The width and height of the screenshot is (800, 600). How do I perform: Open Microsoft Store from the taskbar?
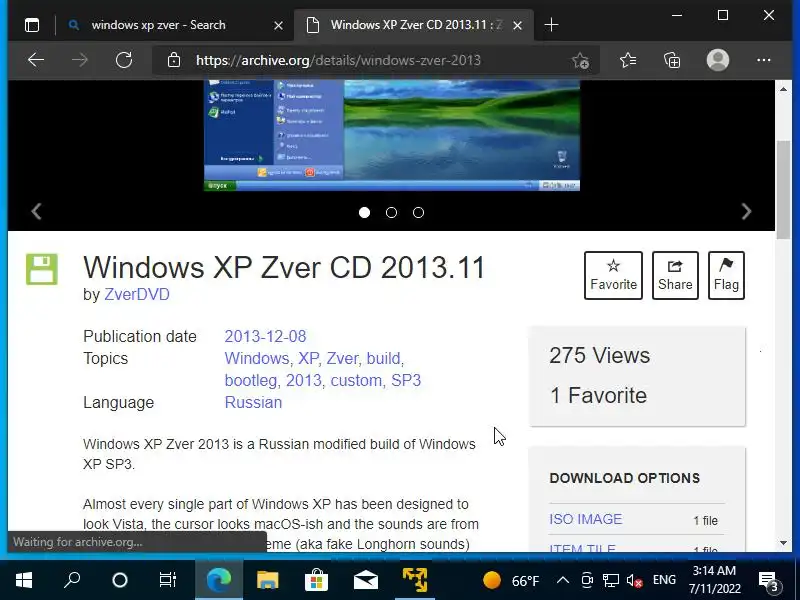click(x=316, y=580)
